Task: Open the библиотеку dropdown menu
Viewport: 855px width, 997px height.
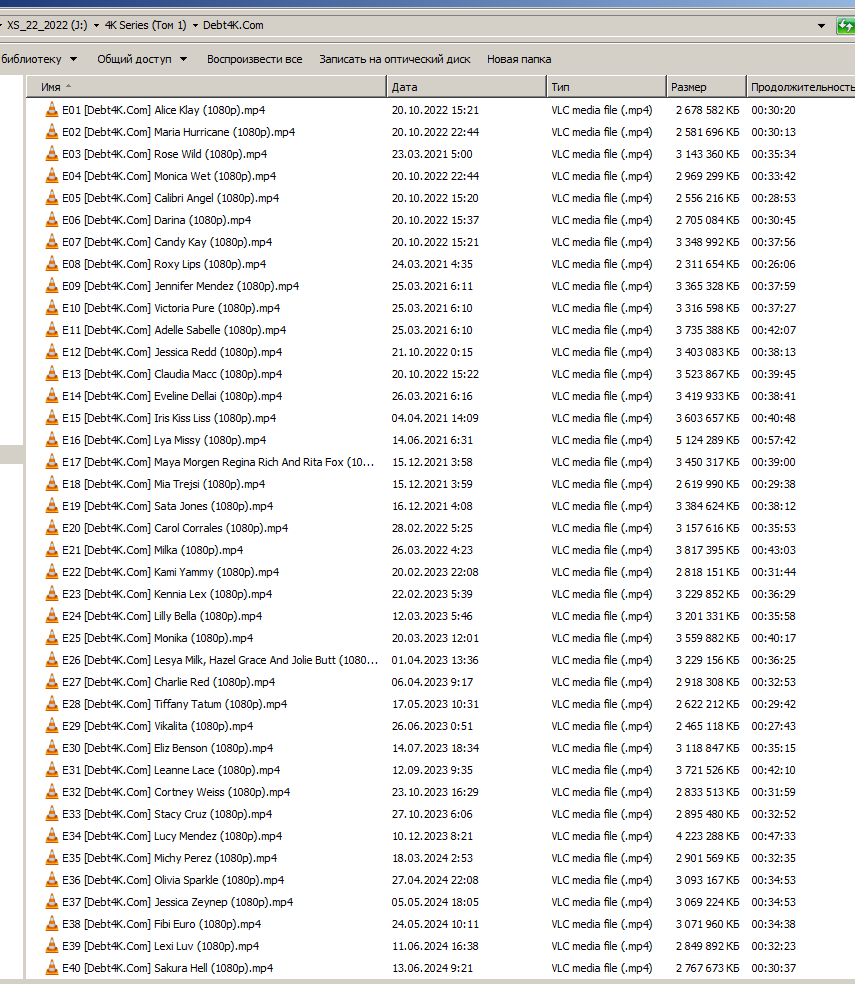Action: pyautogui.click(x=38, y=59)
